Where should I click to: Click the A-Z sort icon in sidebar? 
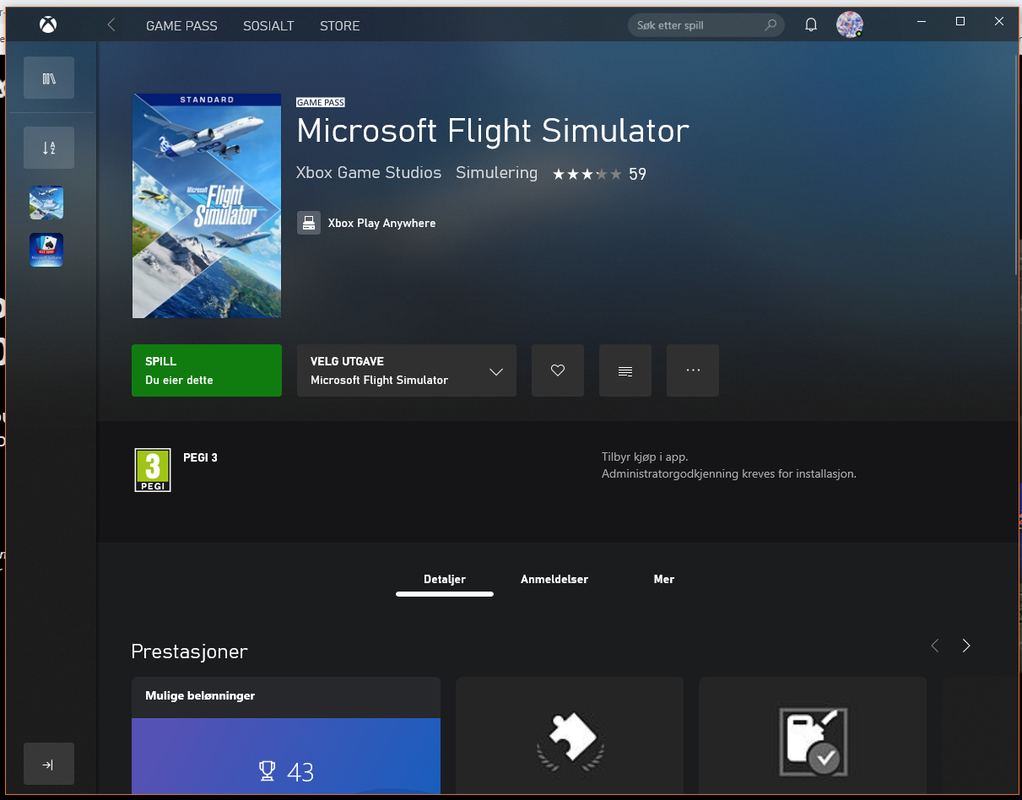click(49, 148)
